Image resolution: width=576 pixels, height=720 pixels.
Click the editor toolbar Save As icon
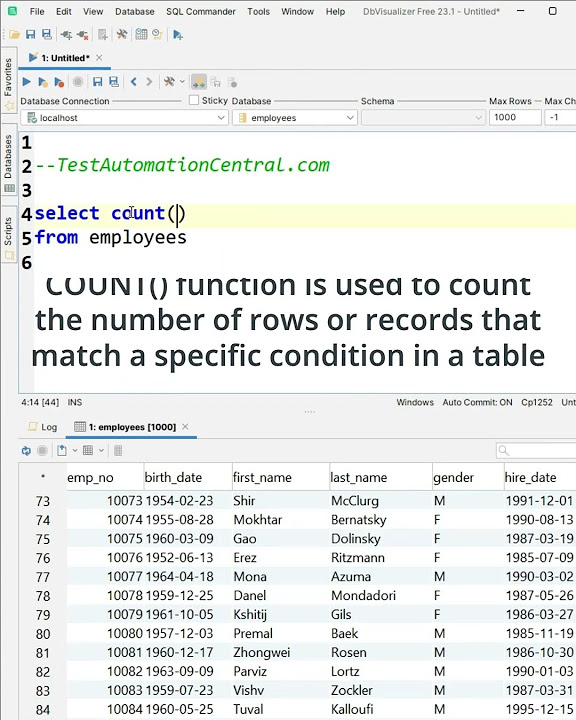[113, 82]
